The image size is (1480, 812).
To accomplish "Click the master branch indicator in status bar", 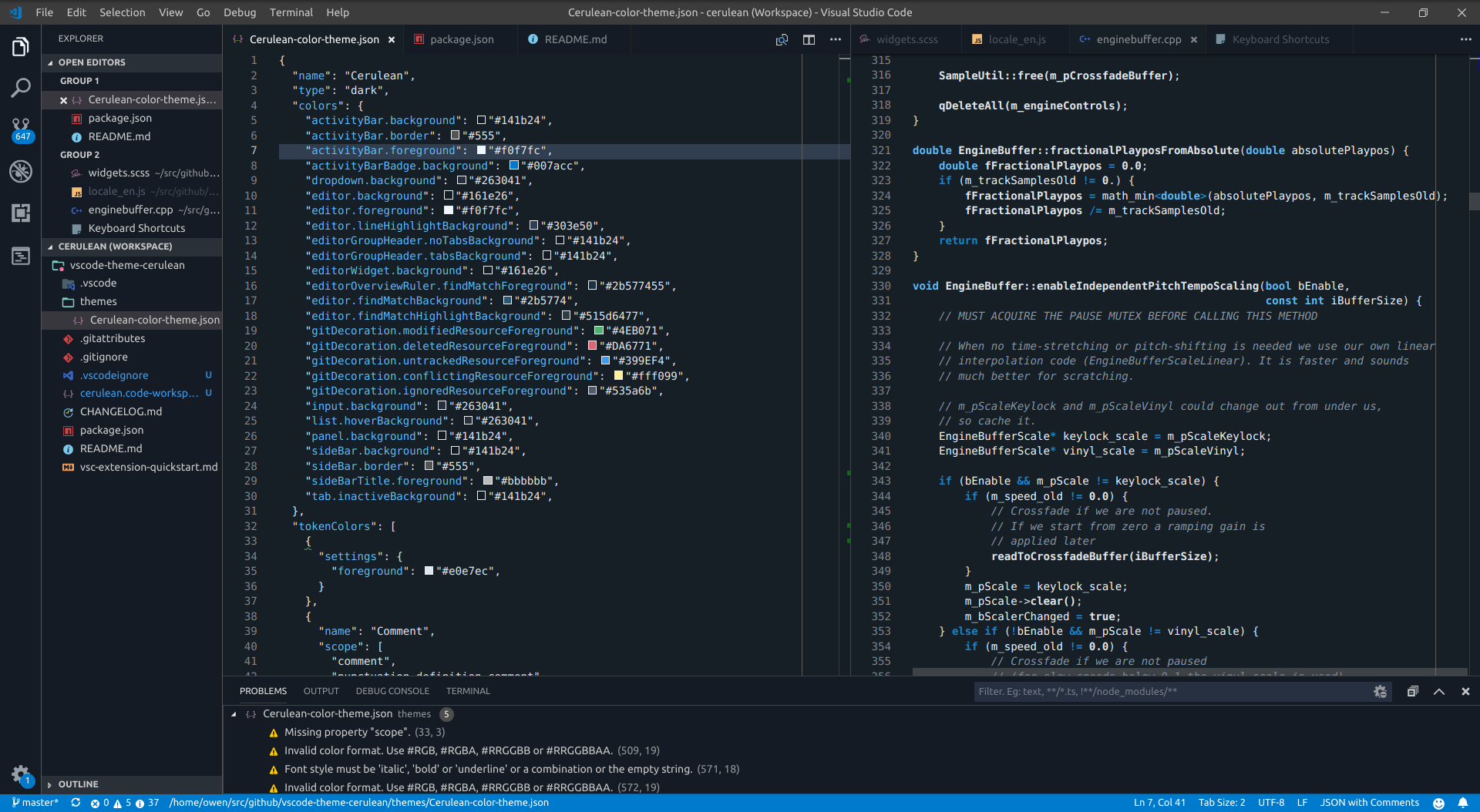I will point(35,803).
